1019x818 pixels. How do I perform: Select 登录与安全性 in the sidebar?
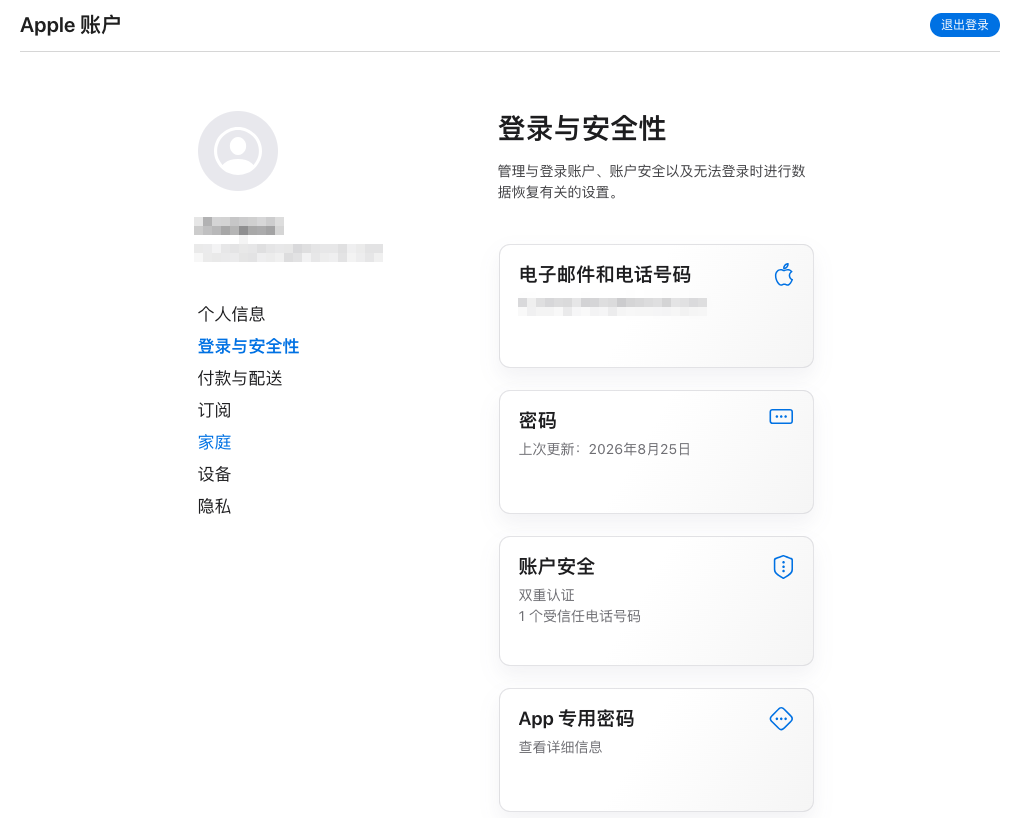(x=248, y=346)
